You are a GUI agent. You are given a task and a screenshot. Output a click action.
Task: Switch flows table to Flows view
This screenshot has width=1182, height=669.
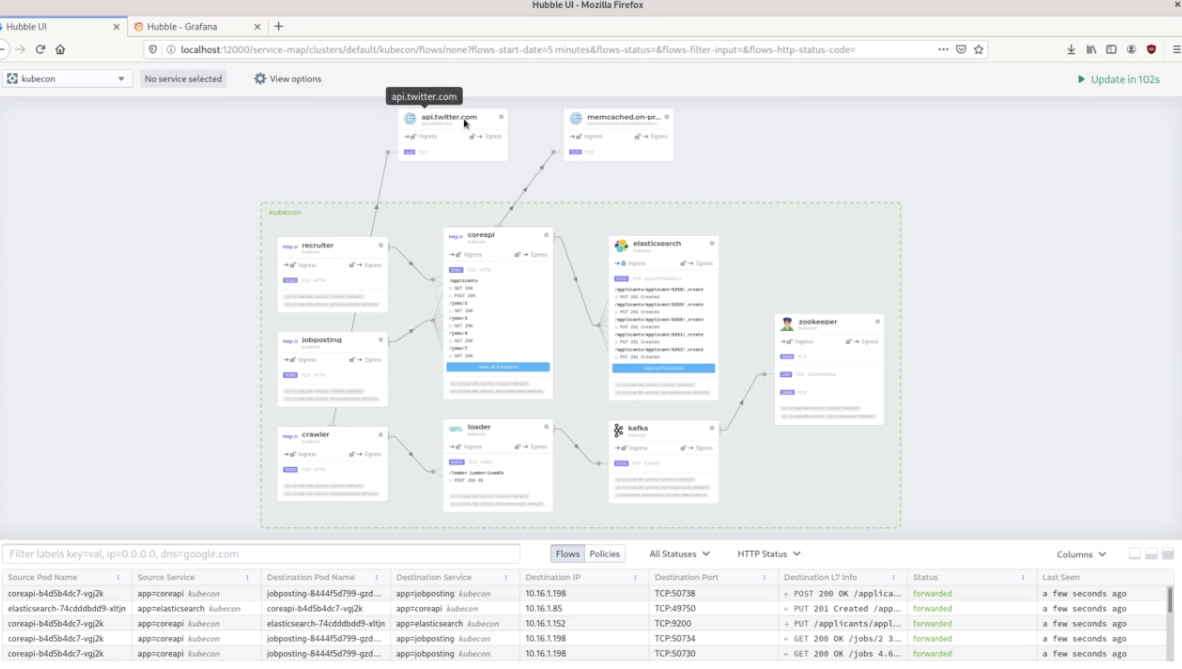click(568, 554)
